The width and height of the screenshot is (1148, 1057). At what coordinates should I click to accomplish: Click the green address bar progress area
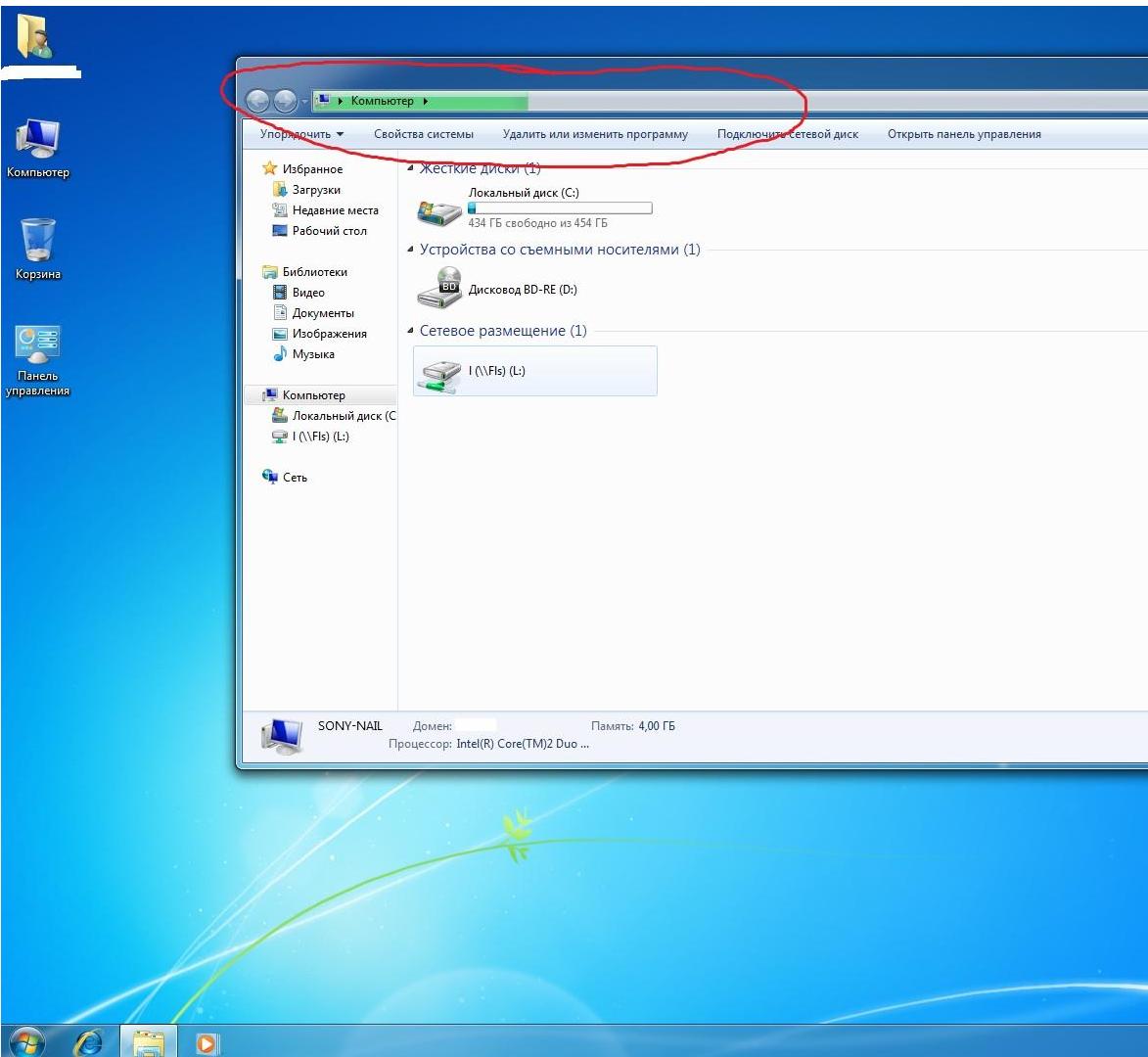[x=421, y=101]
